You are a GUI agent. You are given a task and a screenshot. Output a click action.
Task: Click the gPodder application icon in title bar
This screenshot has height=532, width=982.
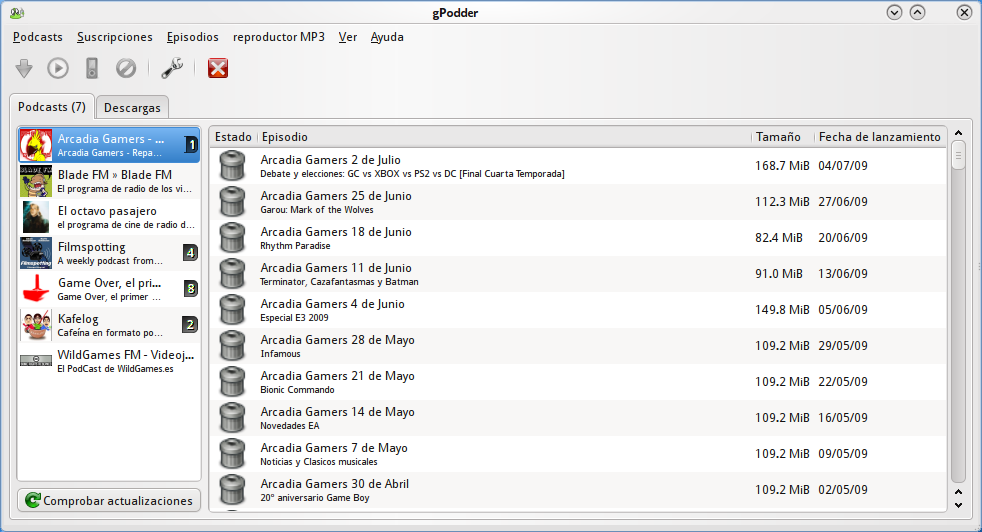(x=17, y=13)
